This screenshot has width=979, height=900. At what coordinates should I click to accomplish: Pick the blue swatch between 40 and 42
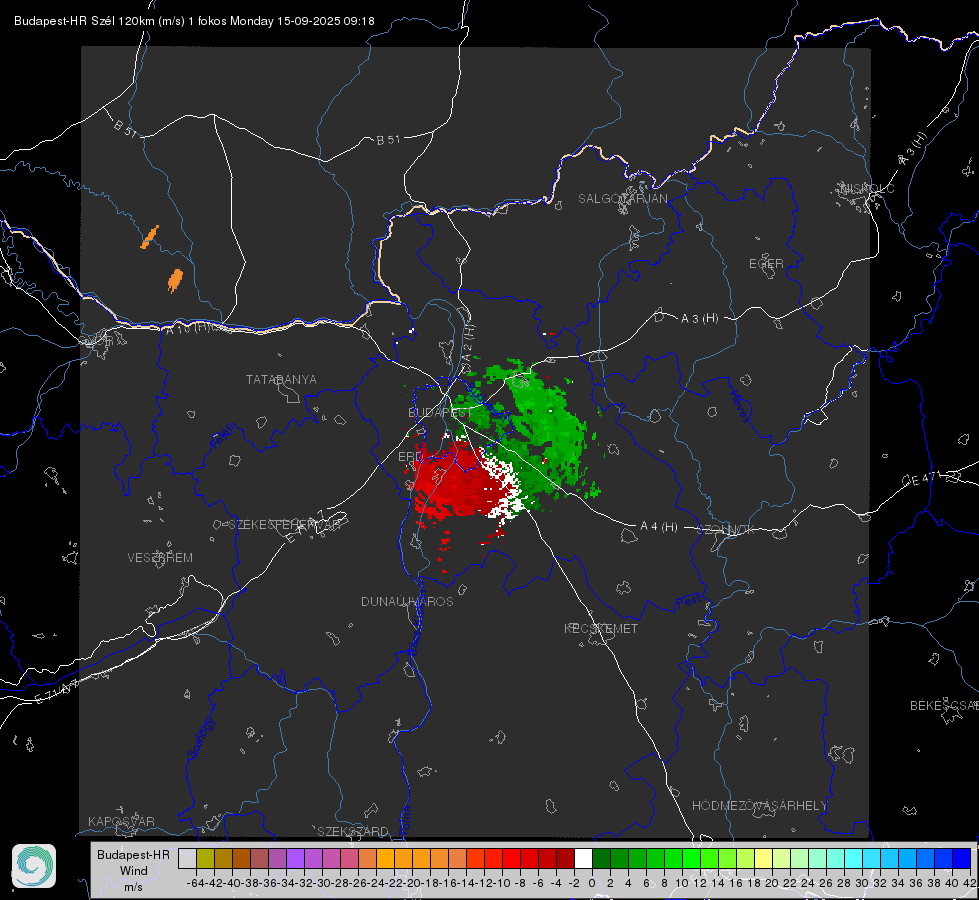(x=962, y=858)
